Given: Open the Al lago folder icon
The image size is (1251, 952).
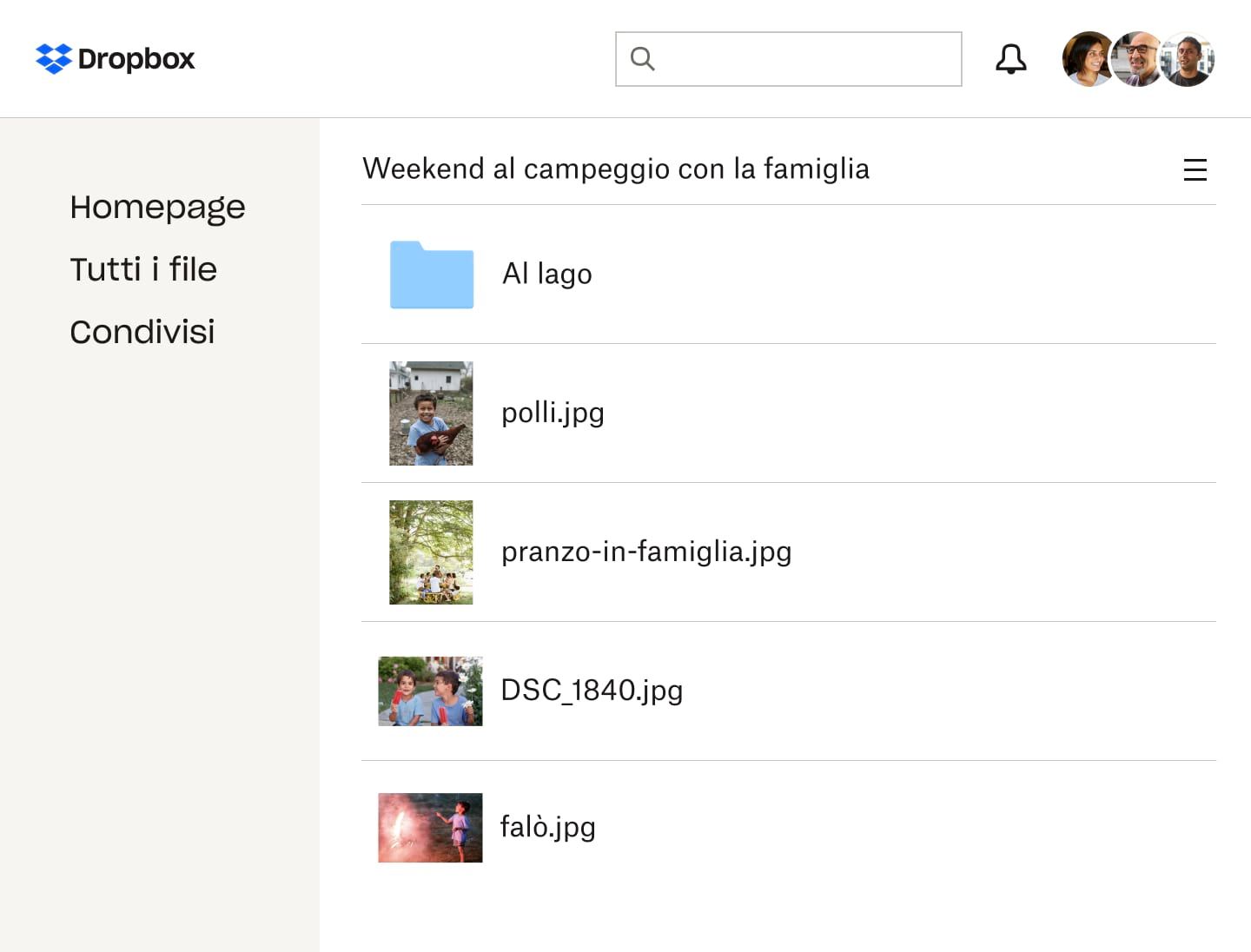Looking at the screenshot, I should click(432, 275).
